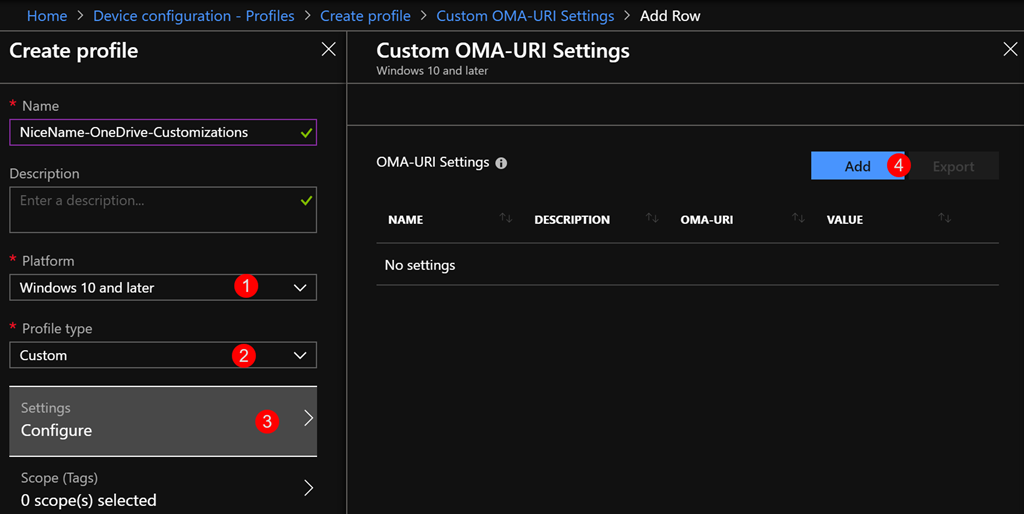Open the Platform dropdown
Viewport: 1024px width, 514px height.
click(x=163, y=288)
